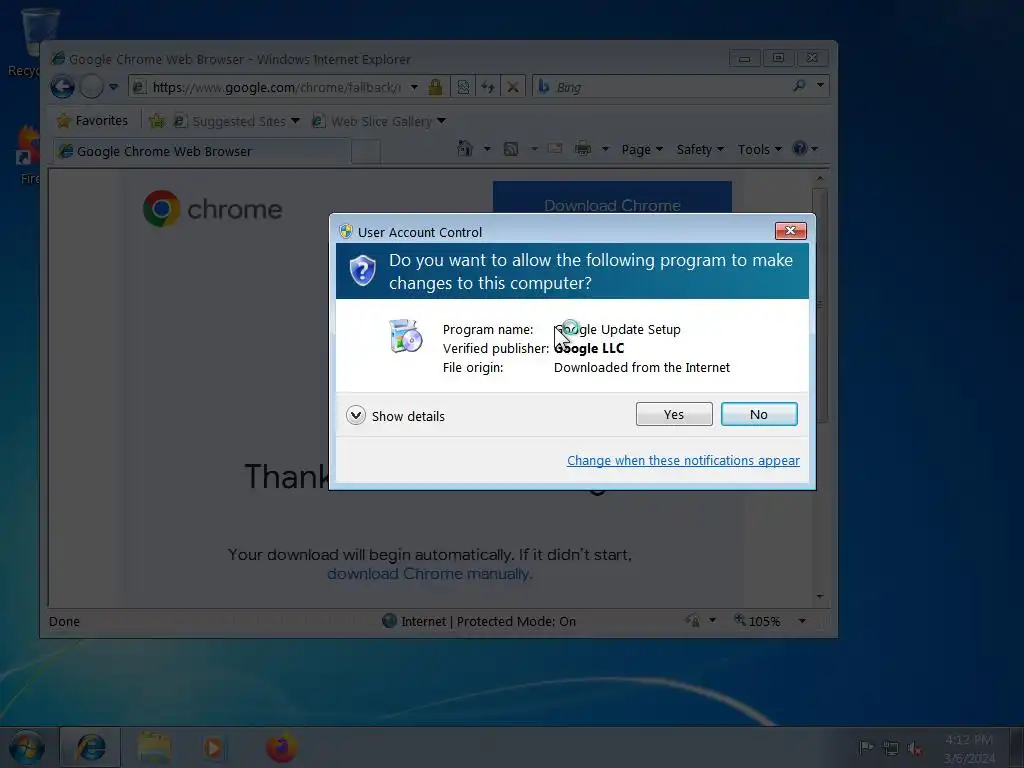Open zoom level 105% dropdown in status bar
1024x768 pixels.
[x=803, y=621]
